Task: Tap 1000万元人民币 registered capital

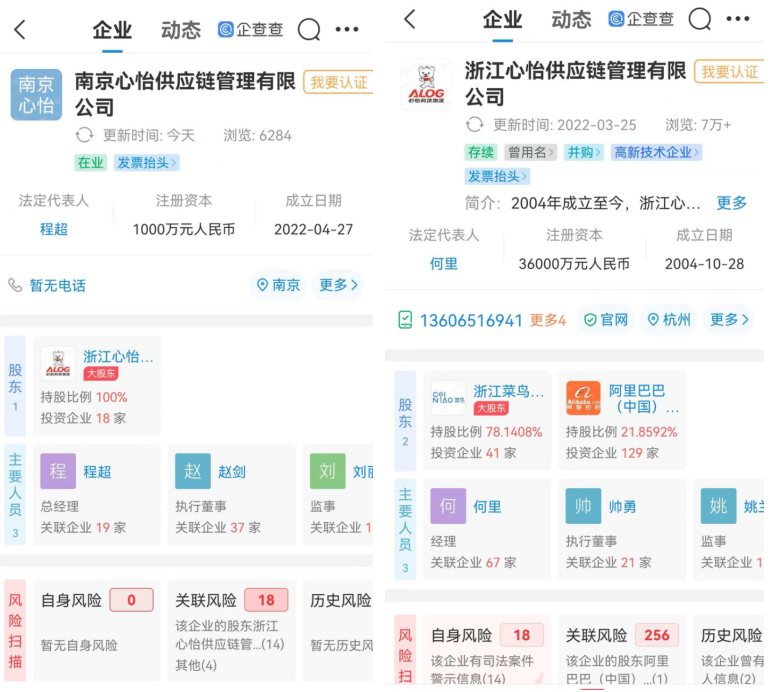Action: [x=184, y=229]
